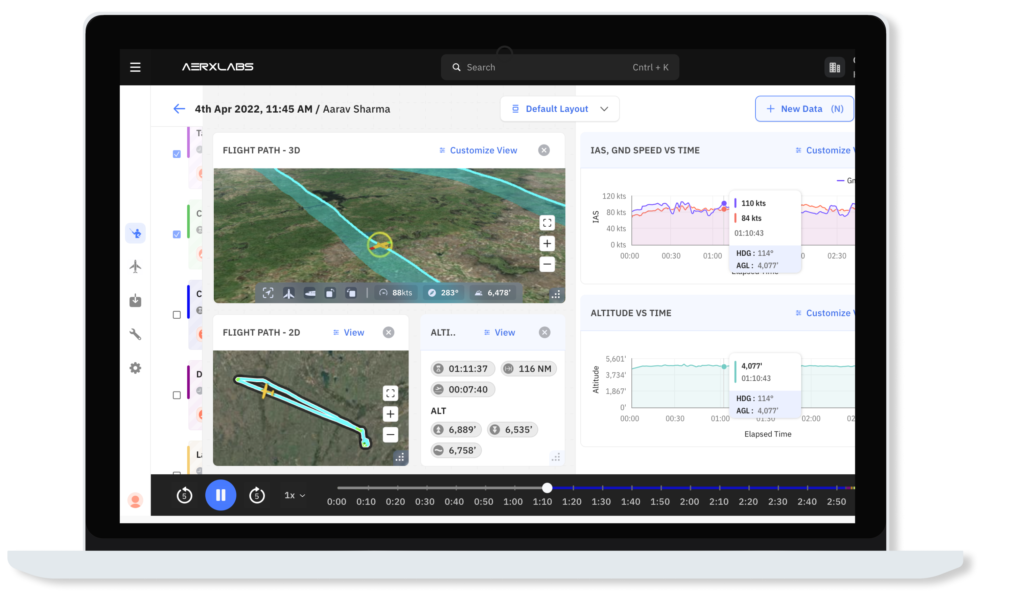Click the center-on-aircraft icon in the 3D toolbar
Image resolution: width=1024 pixels, height=609 pixels.
point(268,293)
